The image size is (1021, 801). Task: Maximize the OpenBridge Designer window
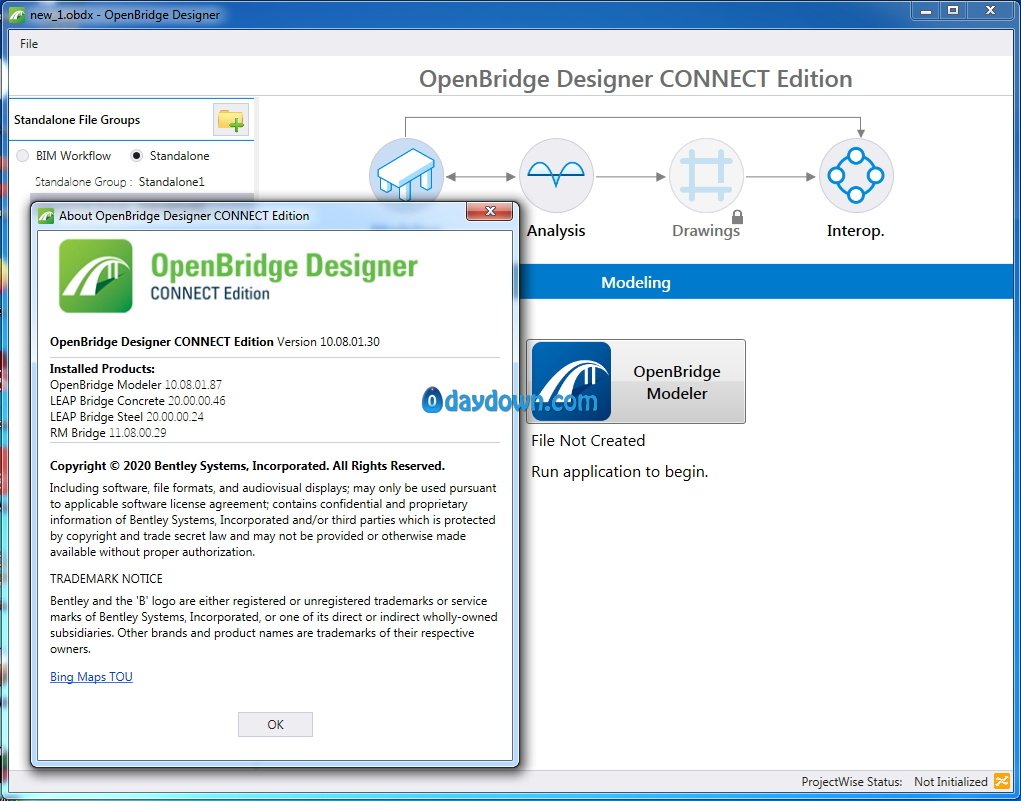click(953, 10)
